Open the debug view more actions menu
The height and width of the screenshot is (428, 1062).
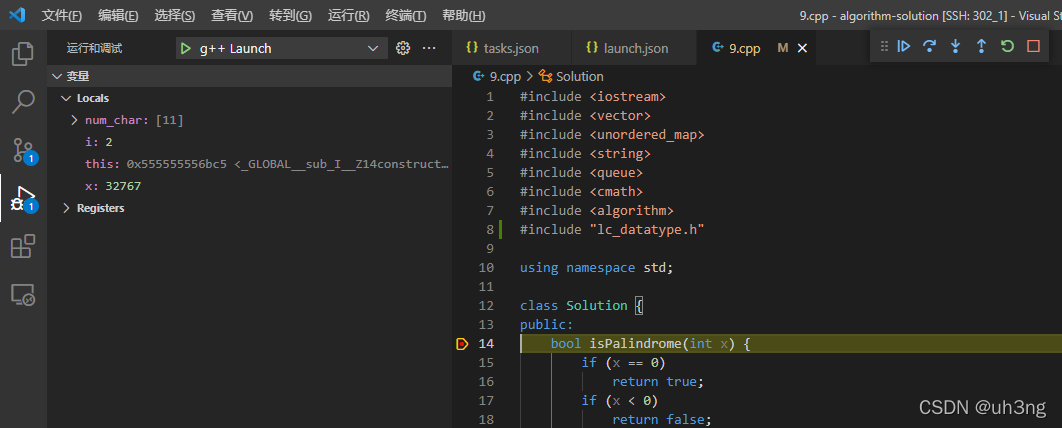[429, 48]
